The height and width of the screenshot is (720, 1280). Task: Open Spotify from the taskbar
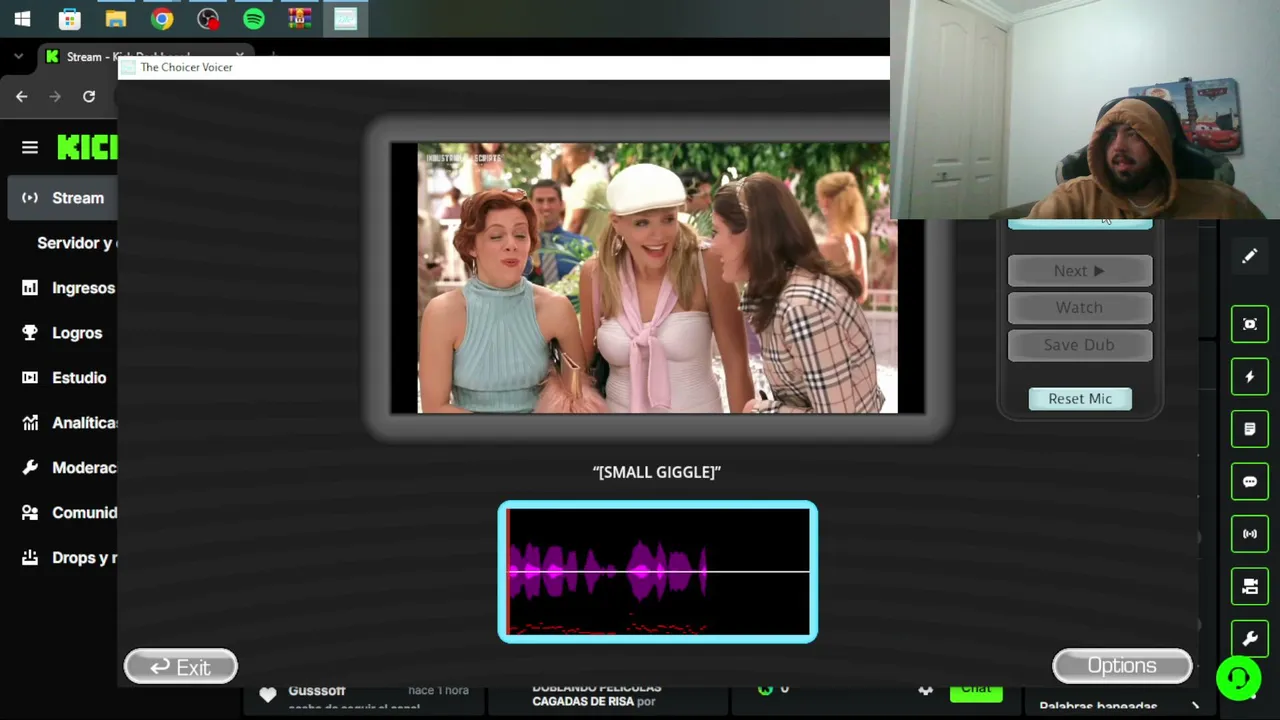point(253,19)
